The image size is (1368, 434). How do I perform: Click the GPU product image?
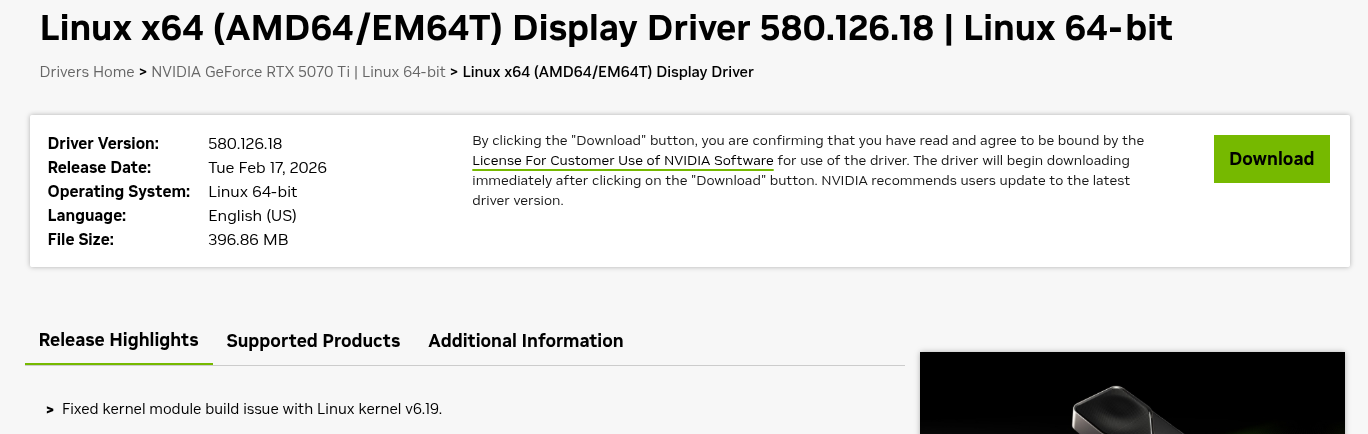(1132, 393)
